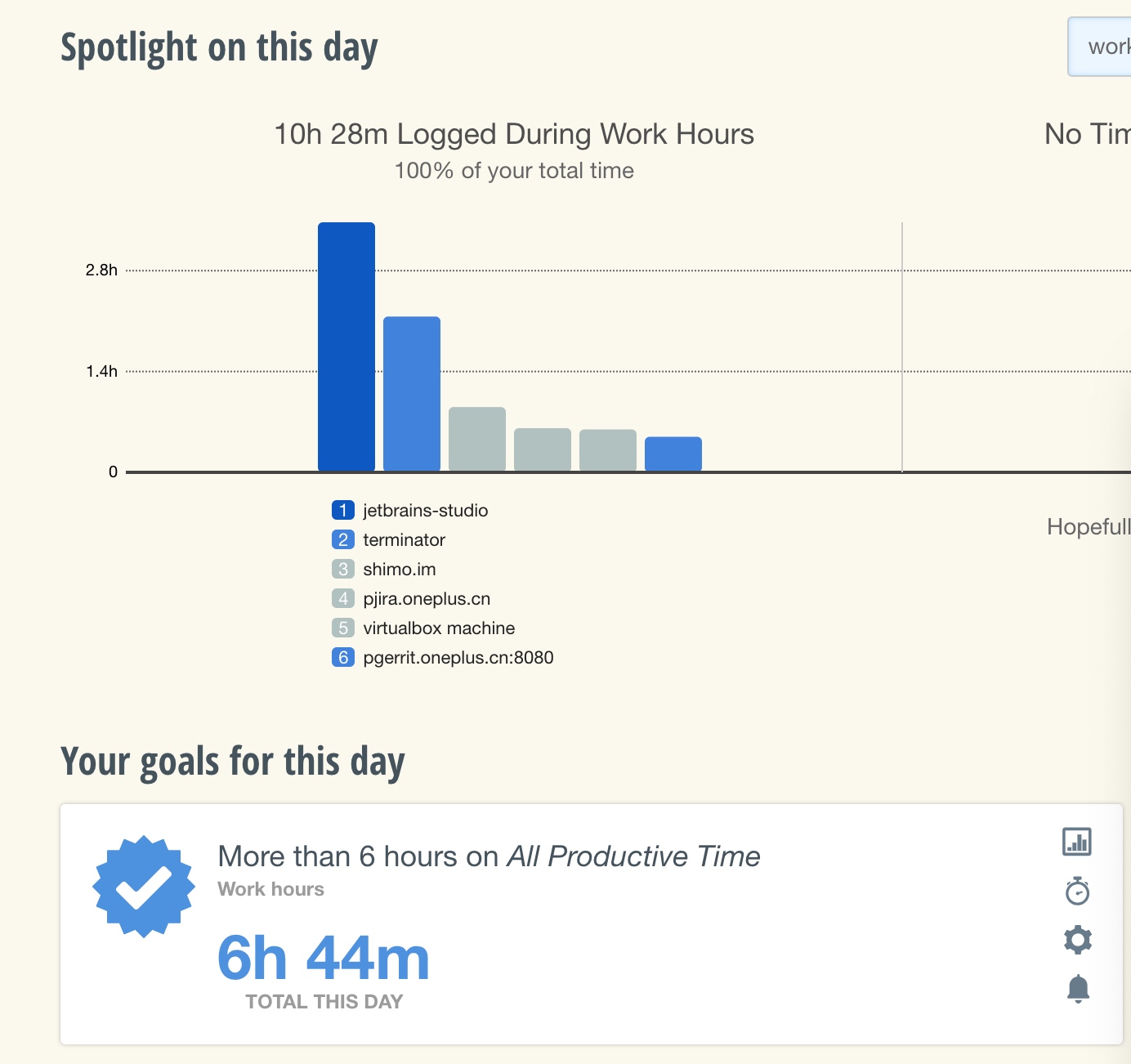Click the second blue terminator bar
1131x1064 pixels.
pos(412,394)
